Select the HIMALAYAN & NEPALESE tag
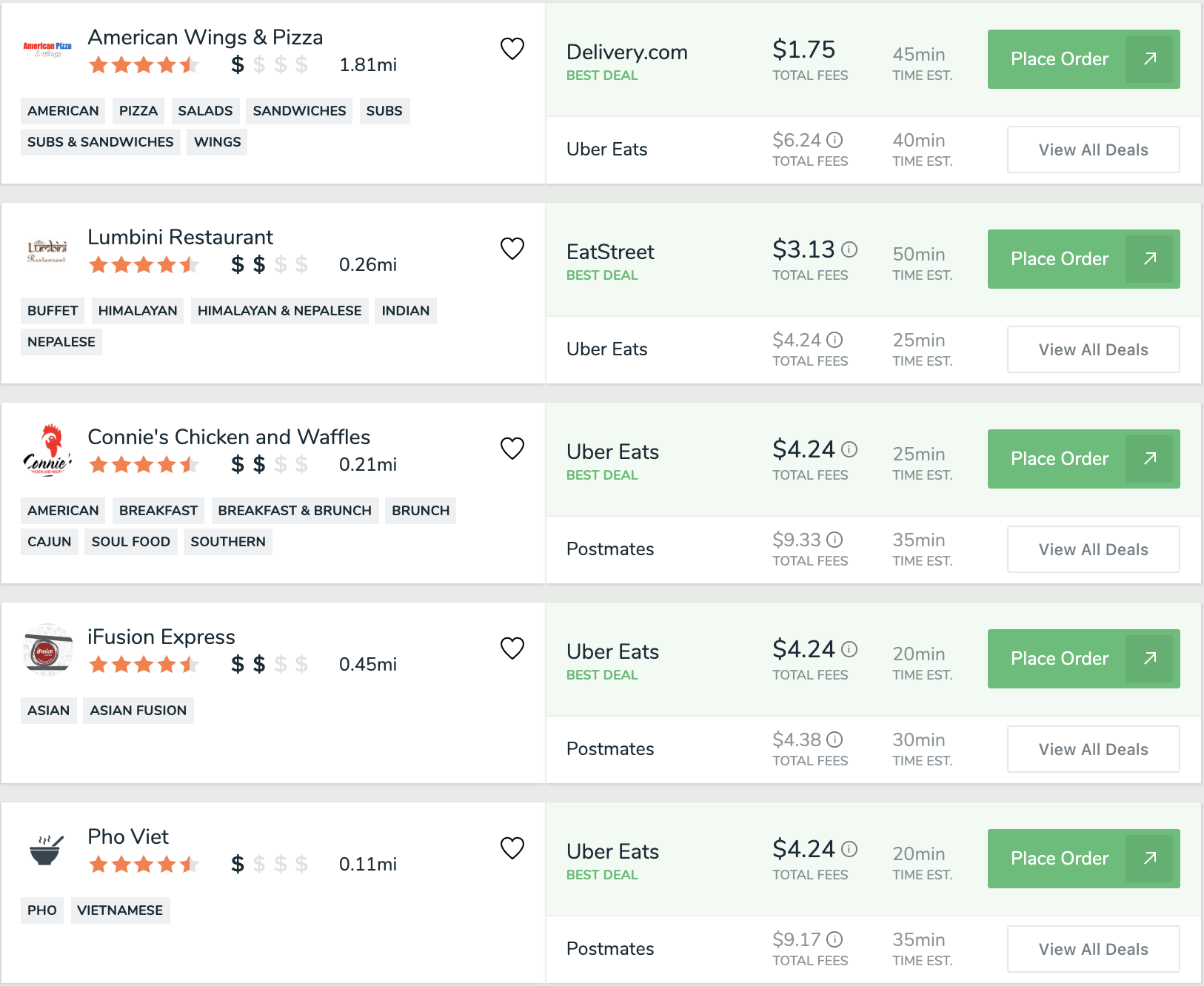 click(x=279, y=311)
